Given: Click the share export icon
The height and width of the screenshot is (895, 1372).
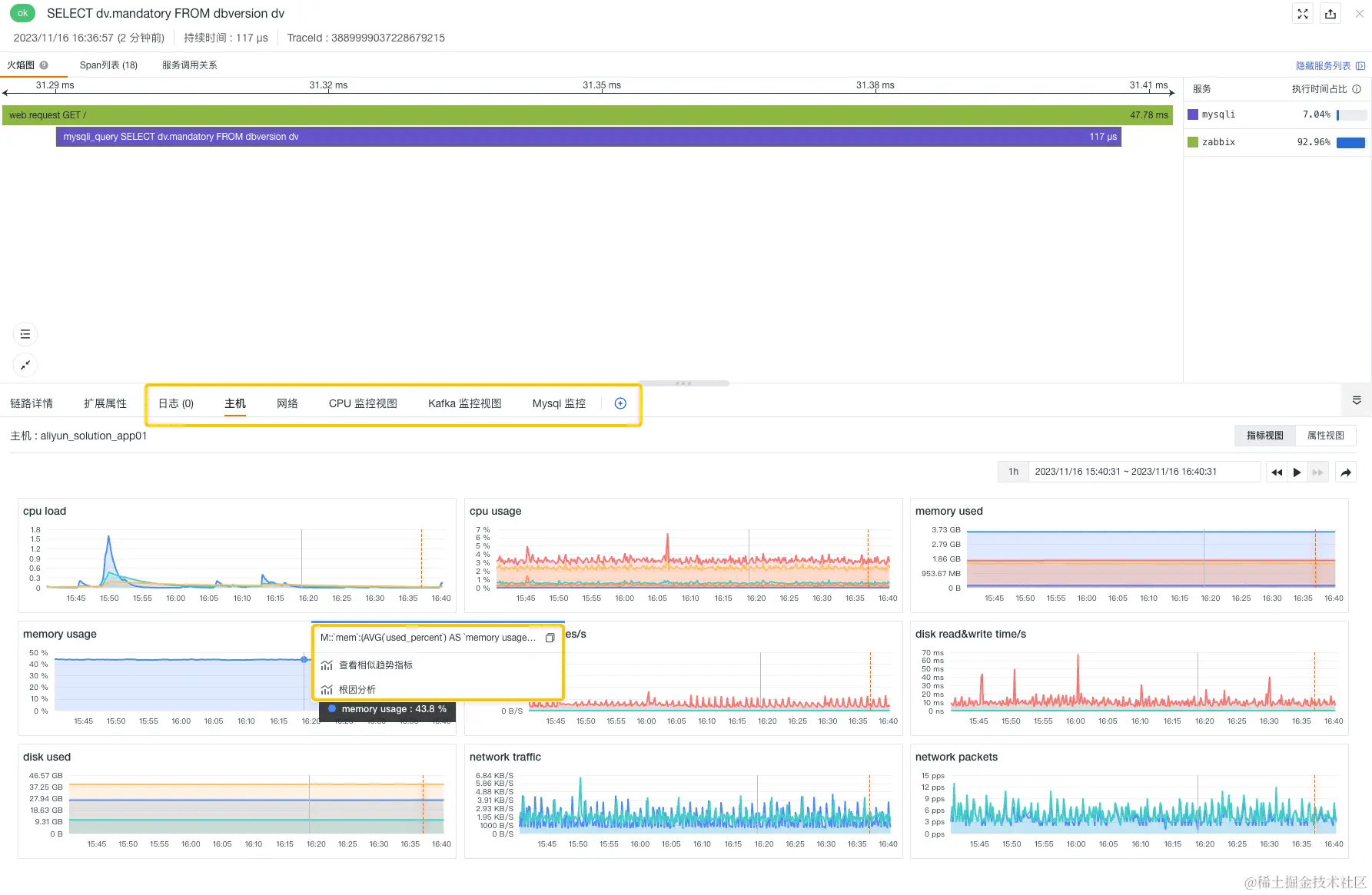Looking at the screenshot, I should tap(1330, 14).
